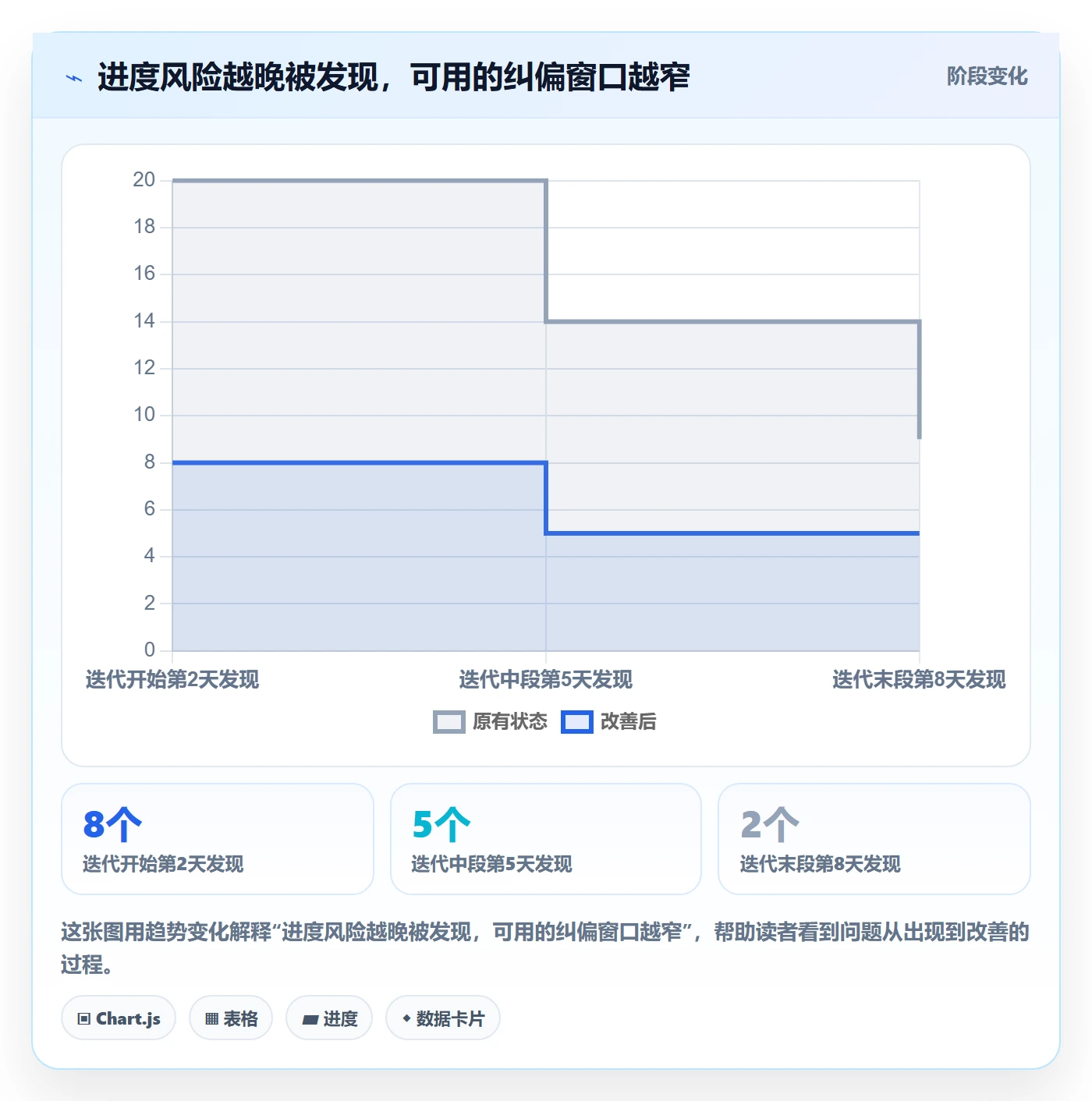Click the 改善后 legend label text

[x=629, y=722]
